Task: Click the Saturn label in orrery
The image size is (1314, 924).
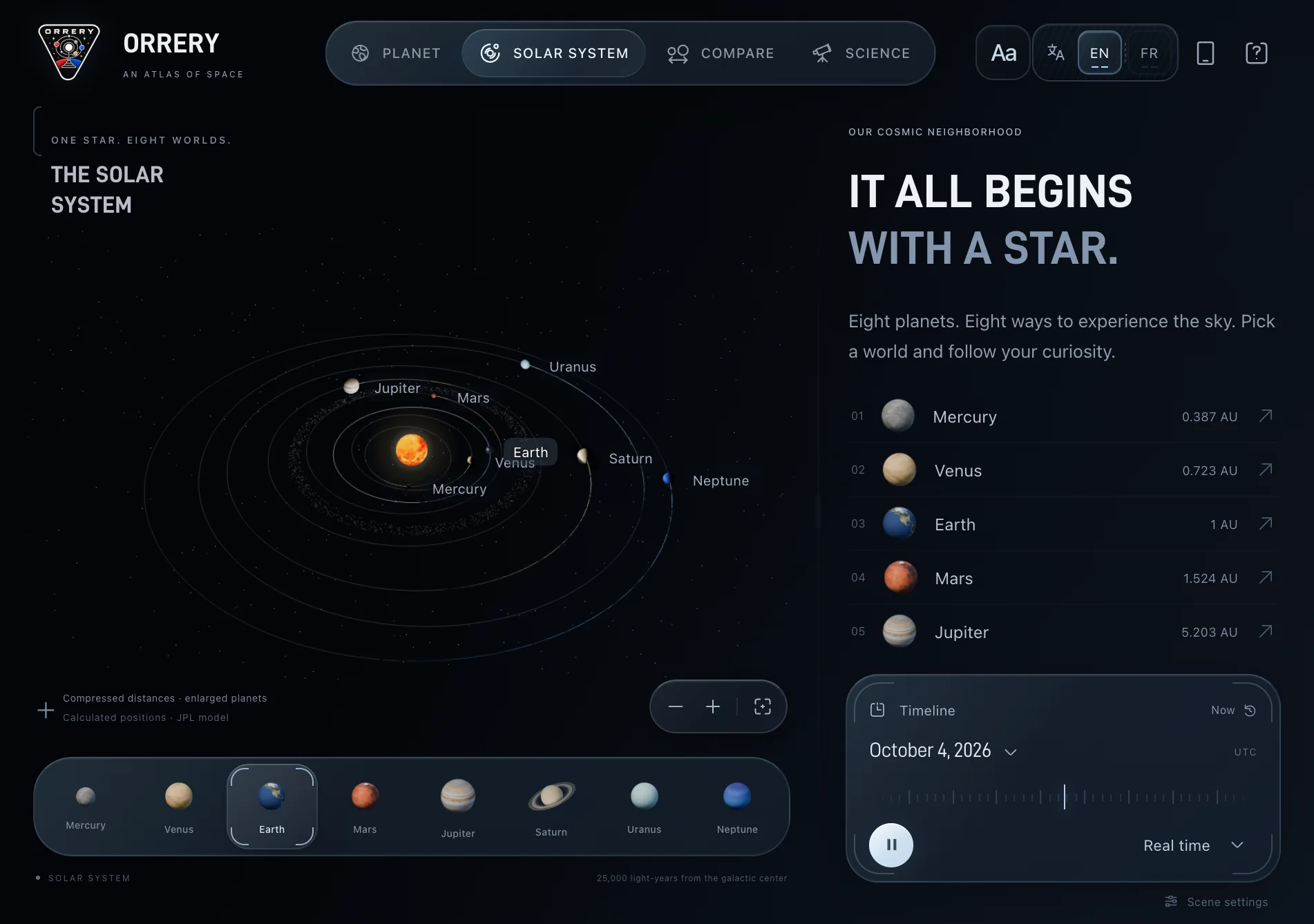Action: point(631,459)
